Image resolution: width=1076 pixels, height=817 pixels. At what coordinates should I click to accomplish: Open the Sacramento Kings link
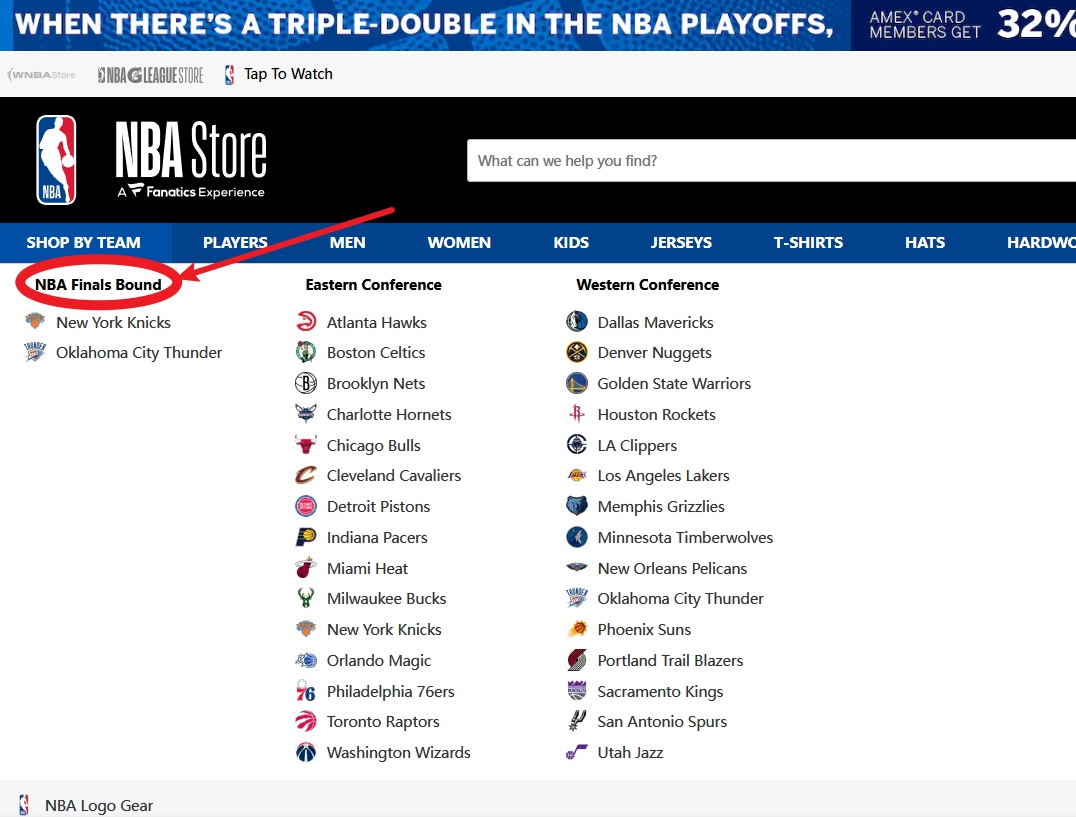(660, 691)
